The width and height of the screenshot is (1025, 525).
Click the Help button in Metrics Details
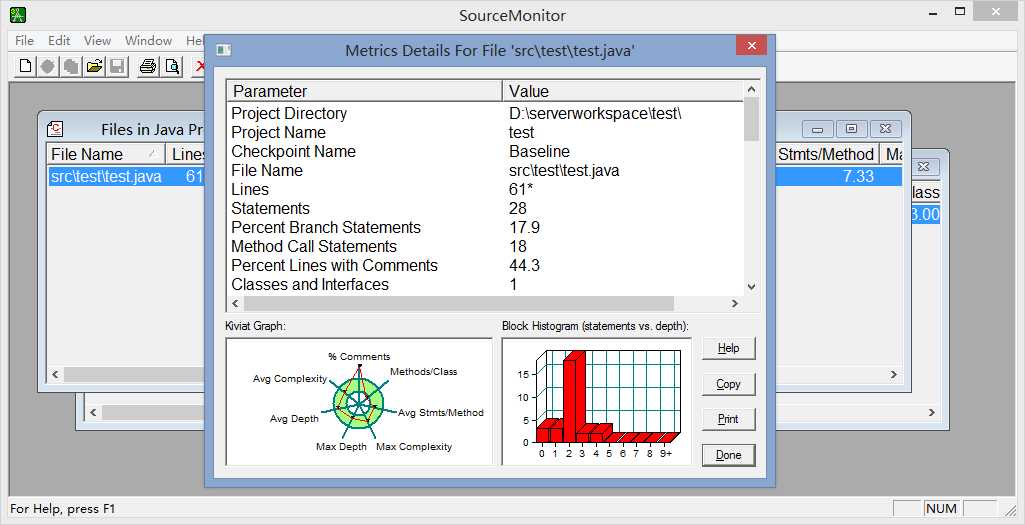tap(728, 348)
